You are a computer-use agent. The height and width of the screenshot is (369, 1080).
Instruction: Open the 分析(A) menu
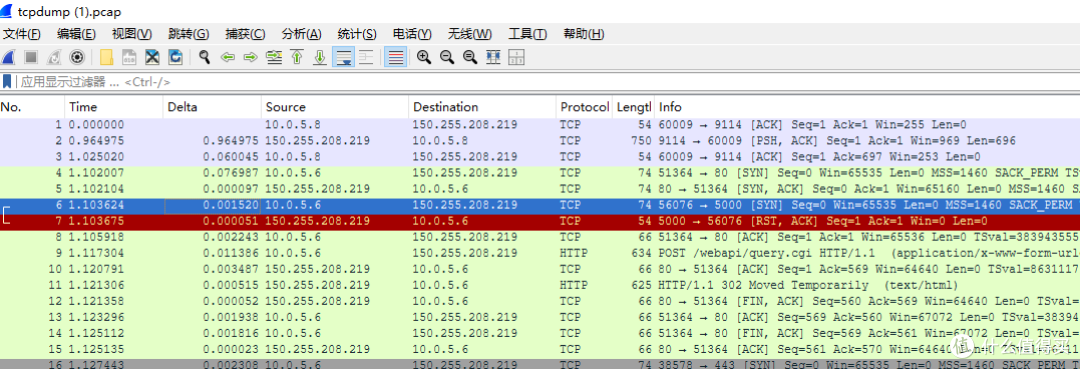tap(302, 34)
